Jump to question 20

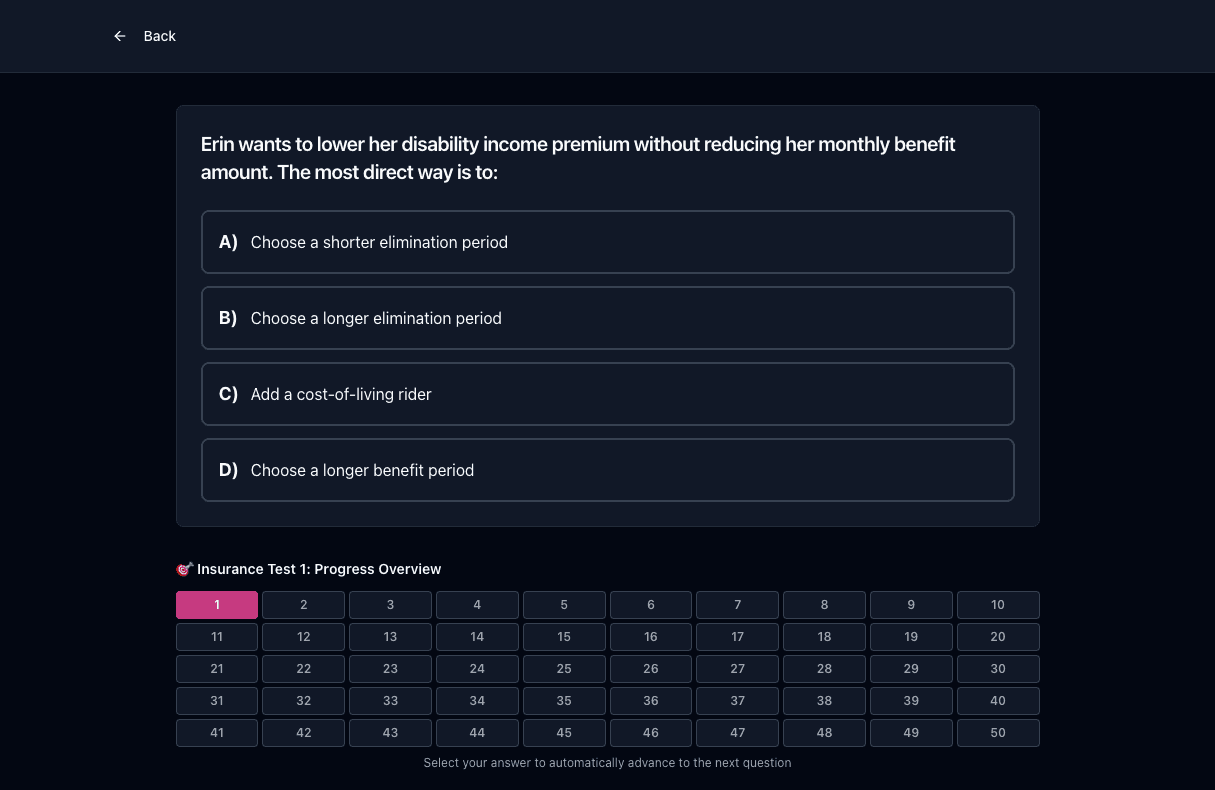tap(998, 637)
